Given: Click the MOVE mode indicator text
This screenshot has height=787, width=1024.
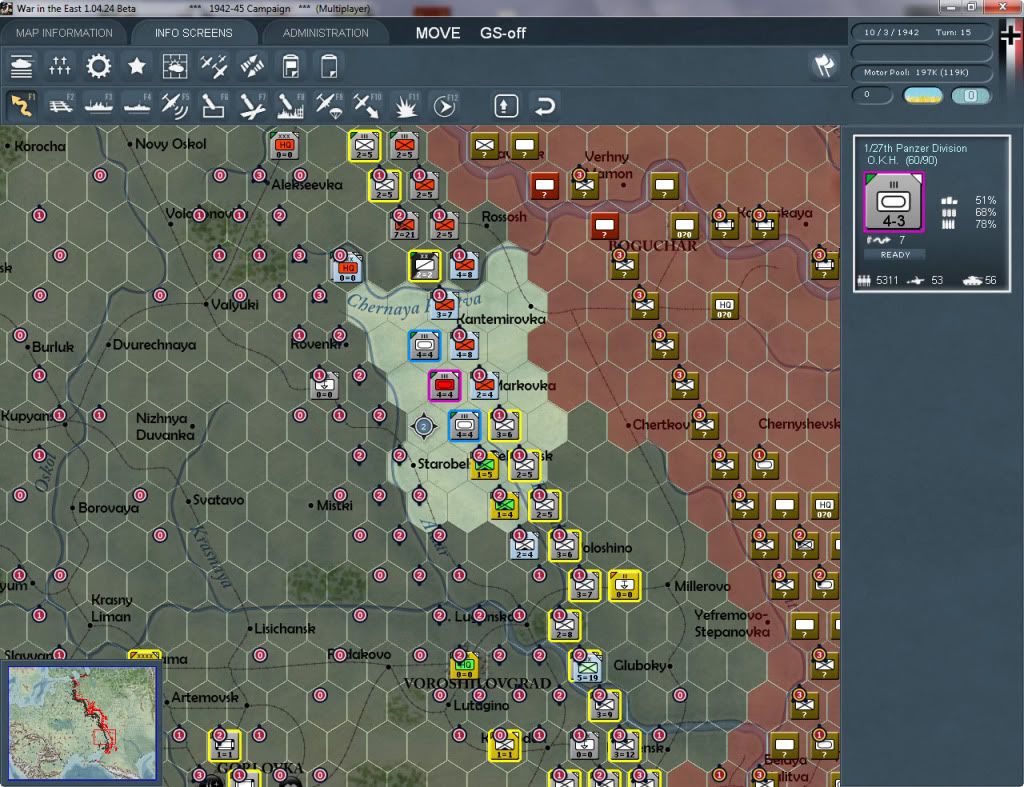Looking at the screenshot, I should coord(438,33).
